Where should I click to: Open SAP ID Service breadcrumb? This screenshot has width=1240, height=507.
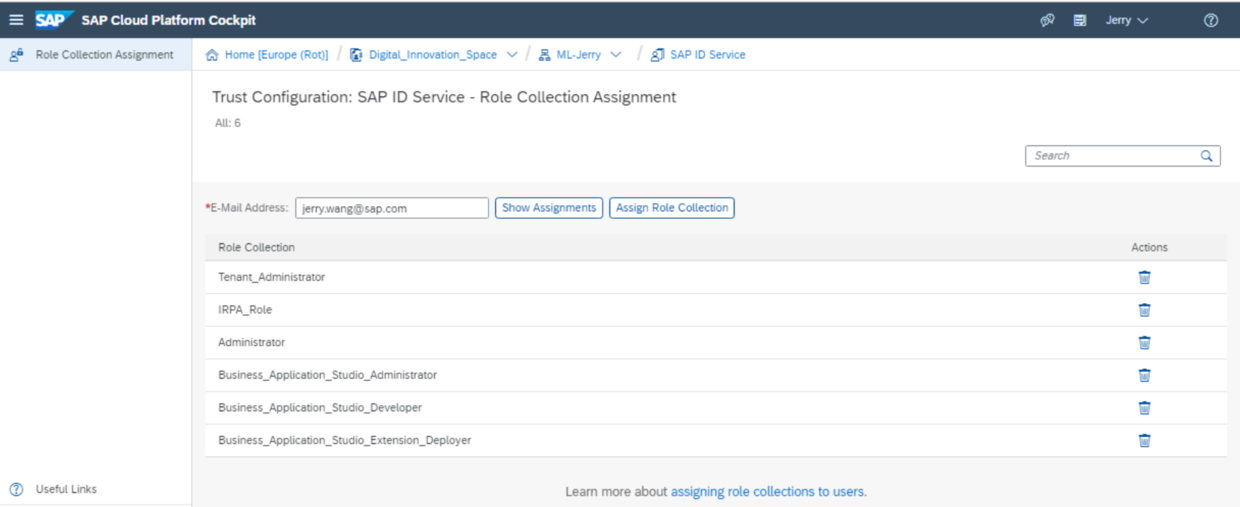pyautogui.click(x=707, y=55)
